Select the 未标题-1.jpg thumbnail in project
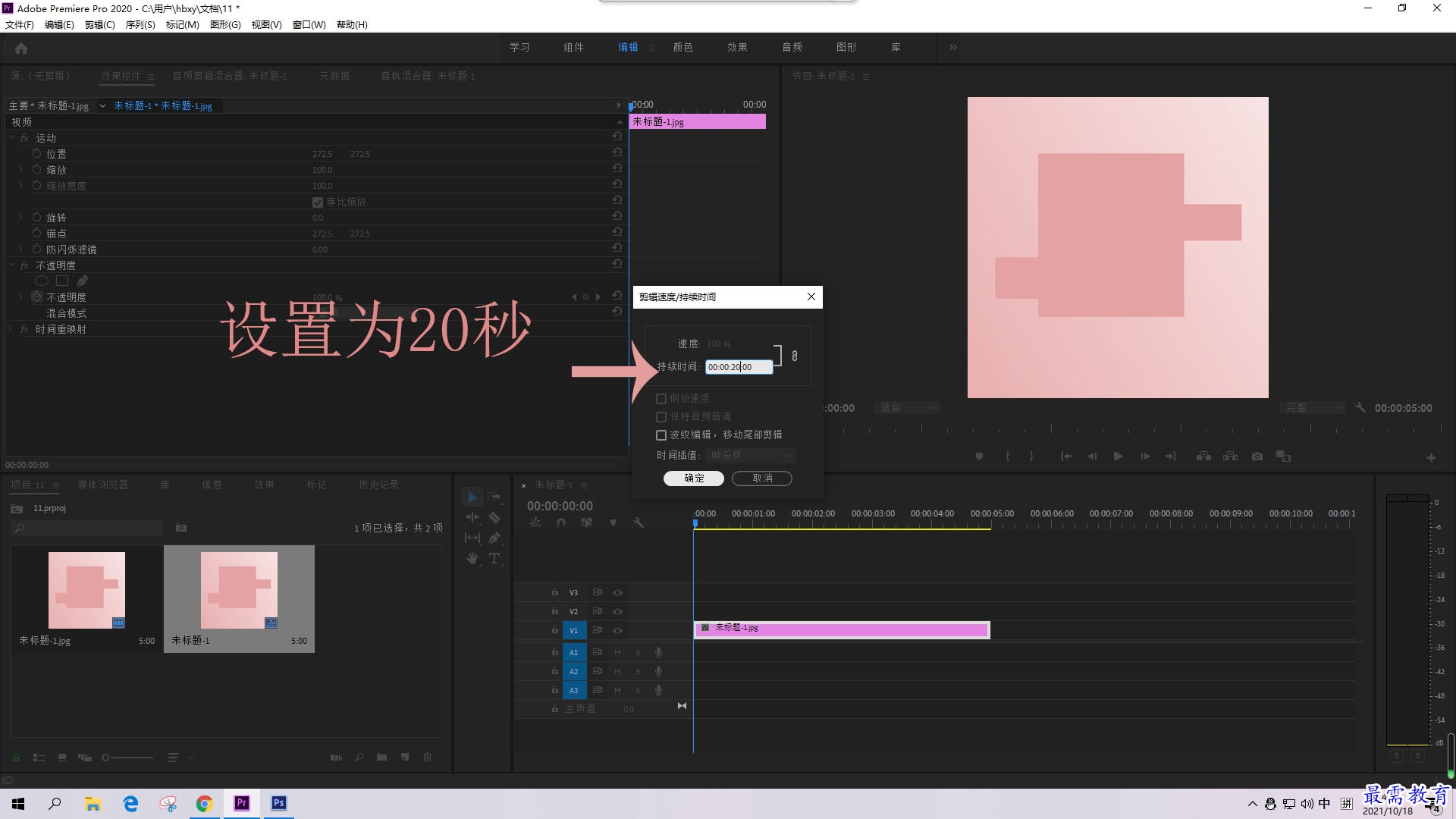This screenshot has width=1456, height=819. [x=86, y=590]
